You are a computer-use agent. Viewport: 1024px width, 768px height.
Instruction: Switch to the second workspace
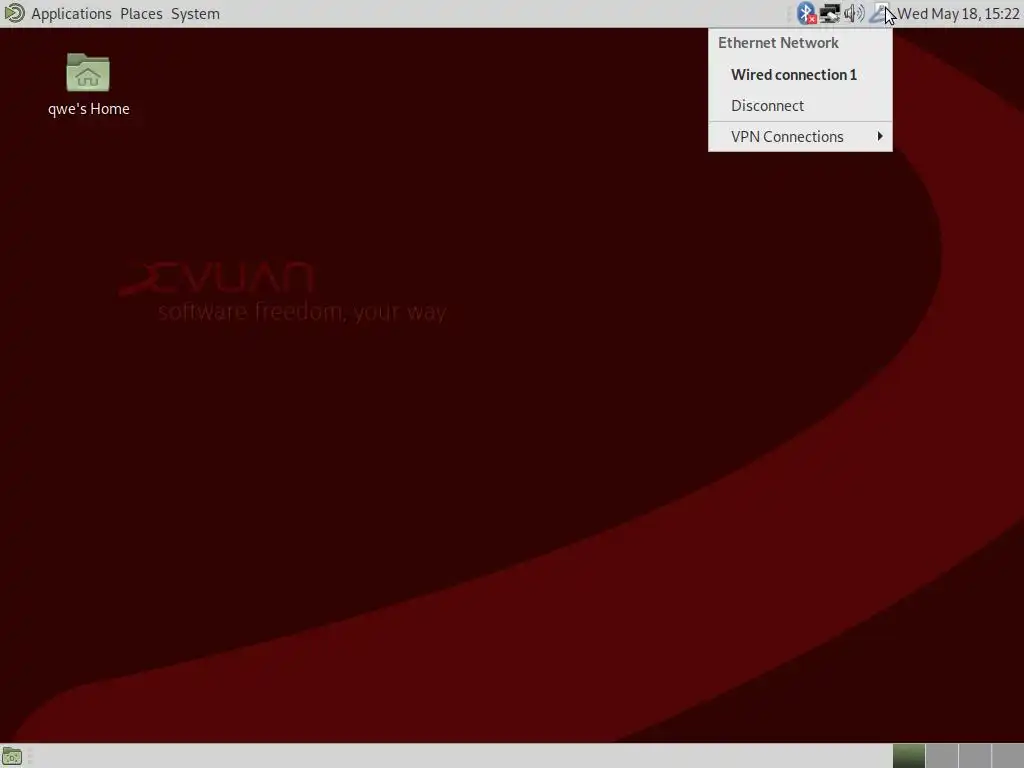(942, 756)
